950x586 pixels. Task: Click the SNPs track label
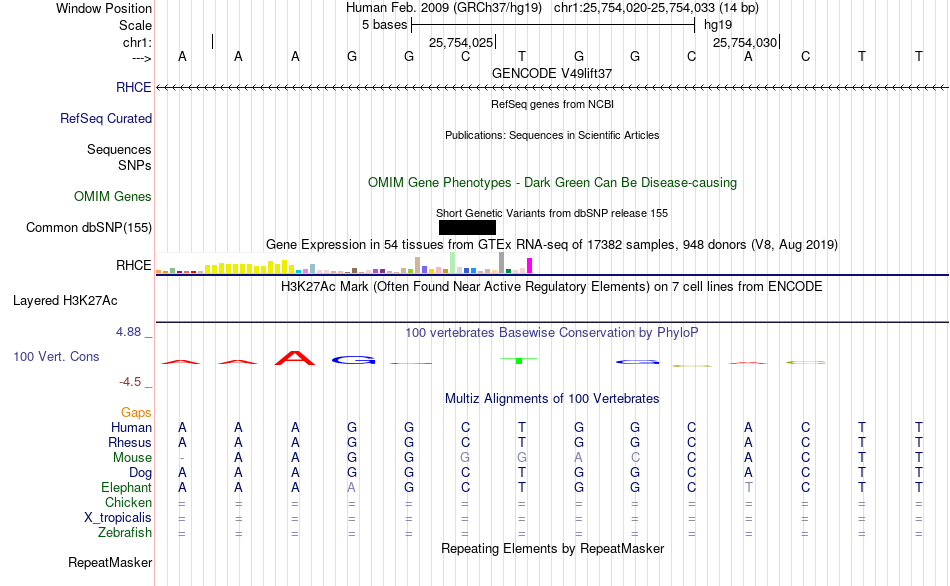[135, 165]
